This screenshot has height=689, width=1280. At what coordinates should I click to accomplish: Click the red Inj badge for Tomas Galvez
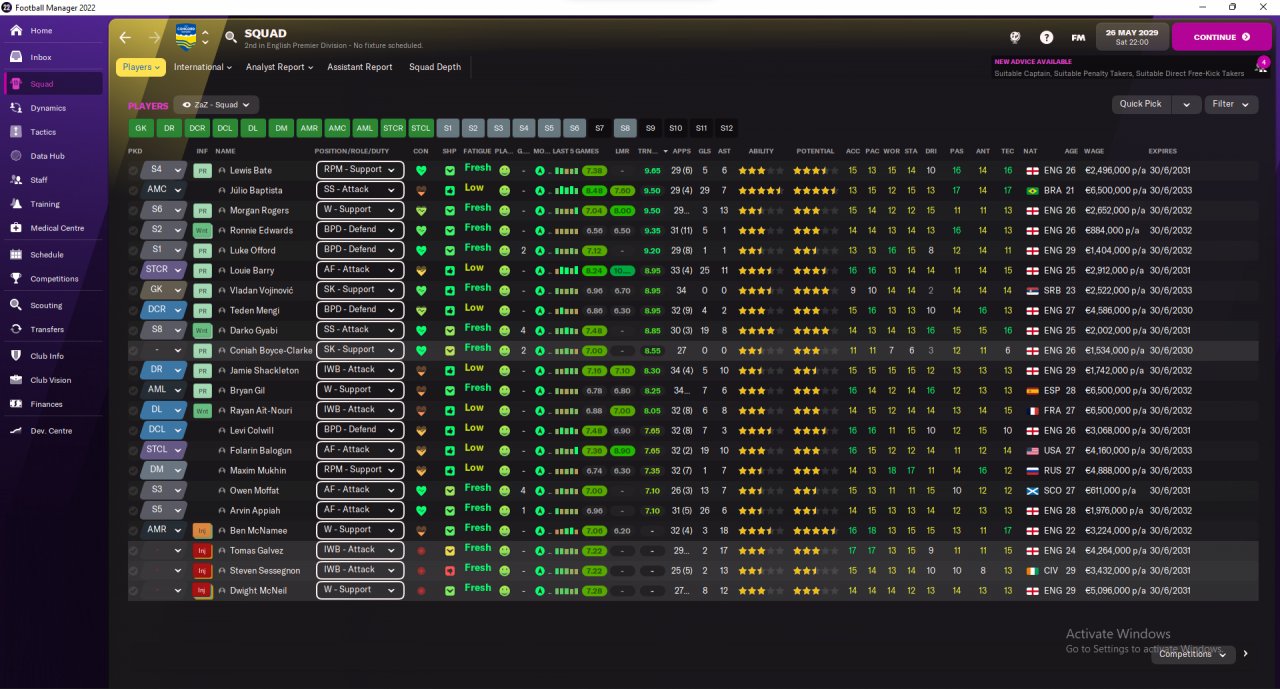(x=202, y=551)
